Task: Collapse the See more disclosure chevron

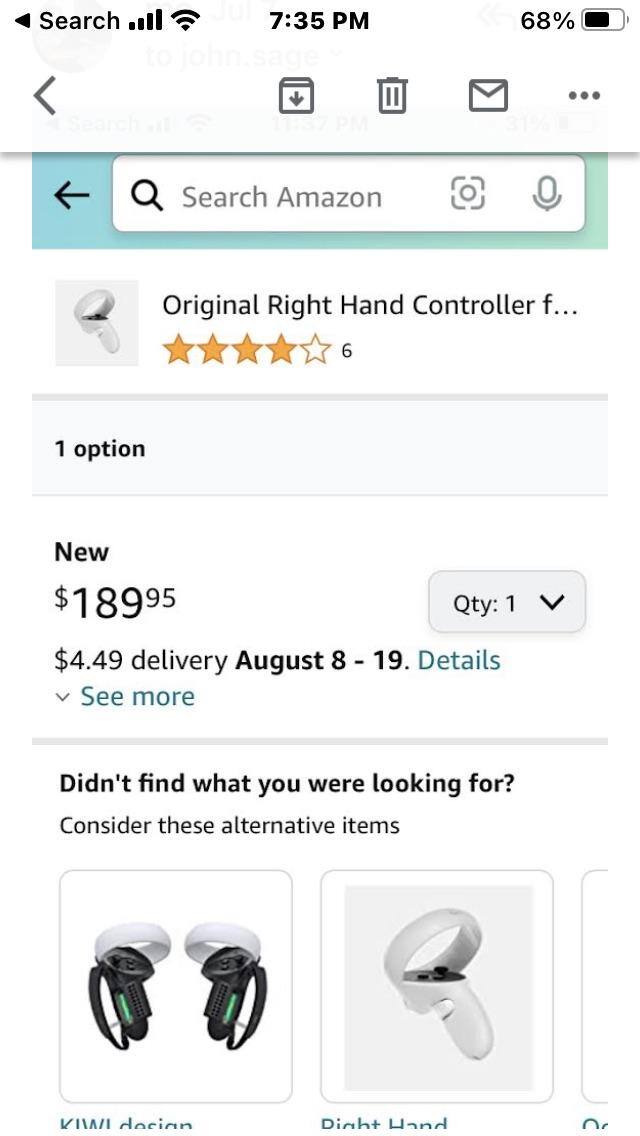Action: (64, 697)
